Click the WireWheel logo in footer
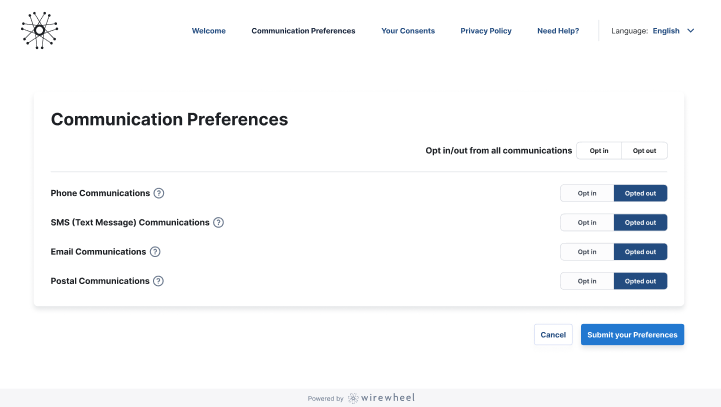The image size is (721, 407). (381, 398)
